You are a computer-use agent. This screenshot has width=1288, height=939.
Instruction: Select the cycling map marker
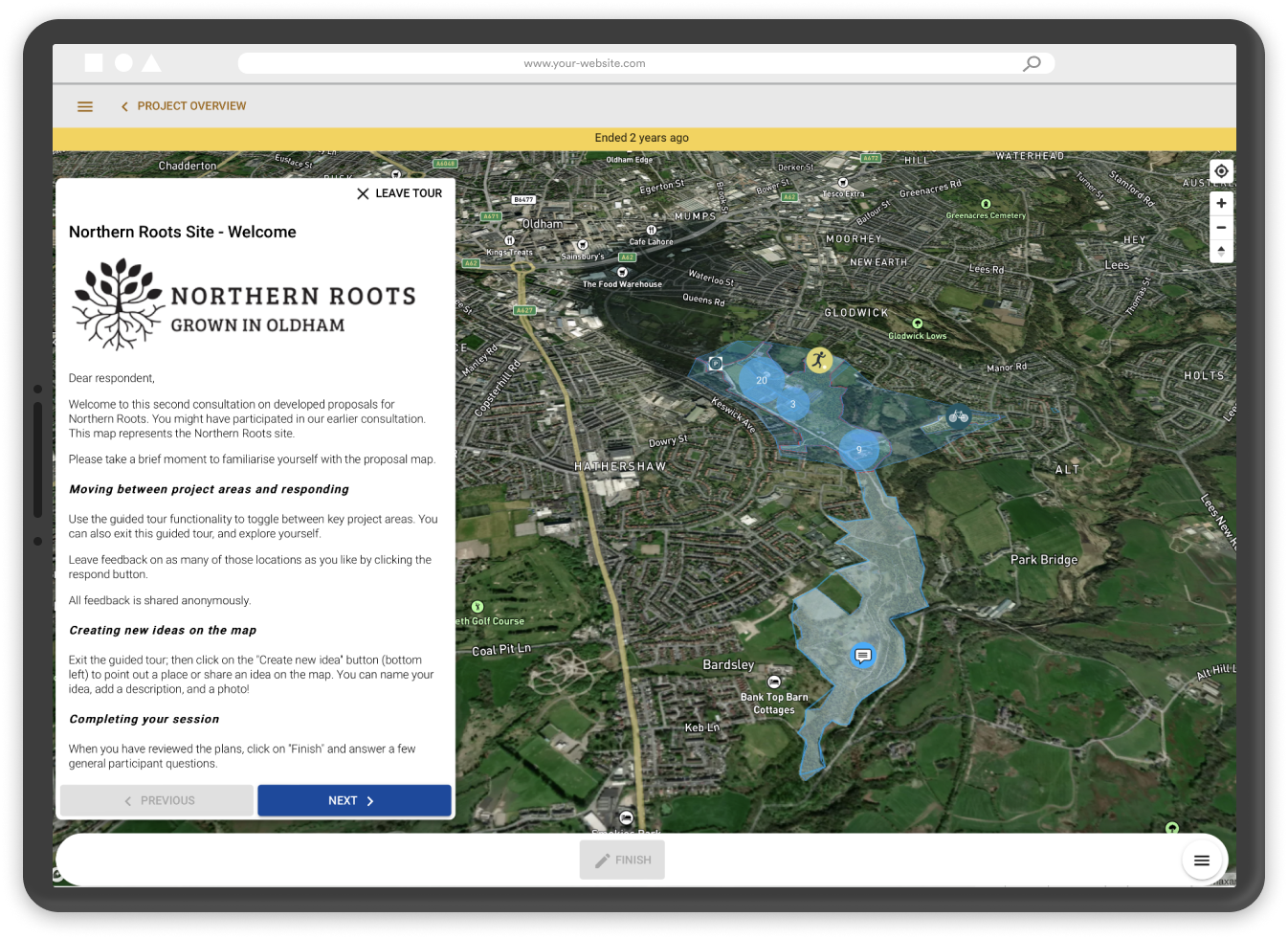[959, 416]
